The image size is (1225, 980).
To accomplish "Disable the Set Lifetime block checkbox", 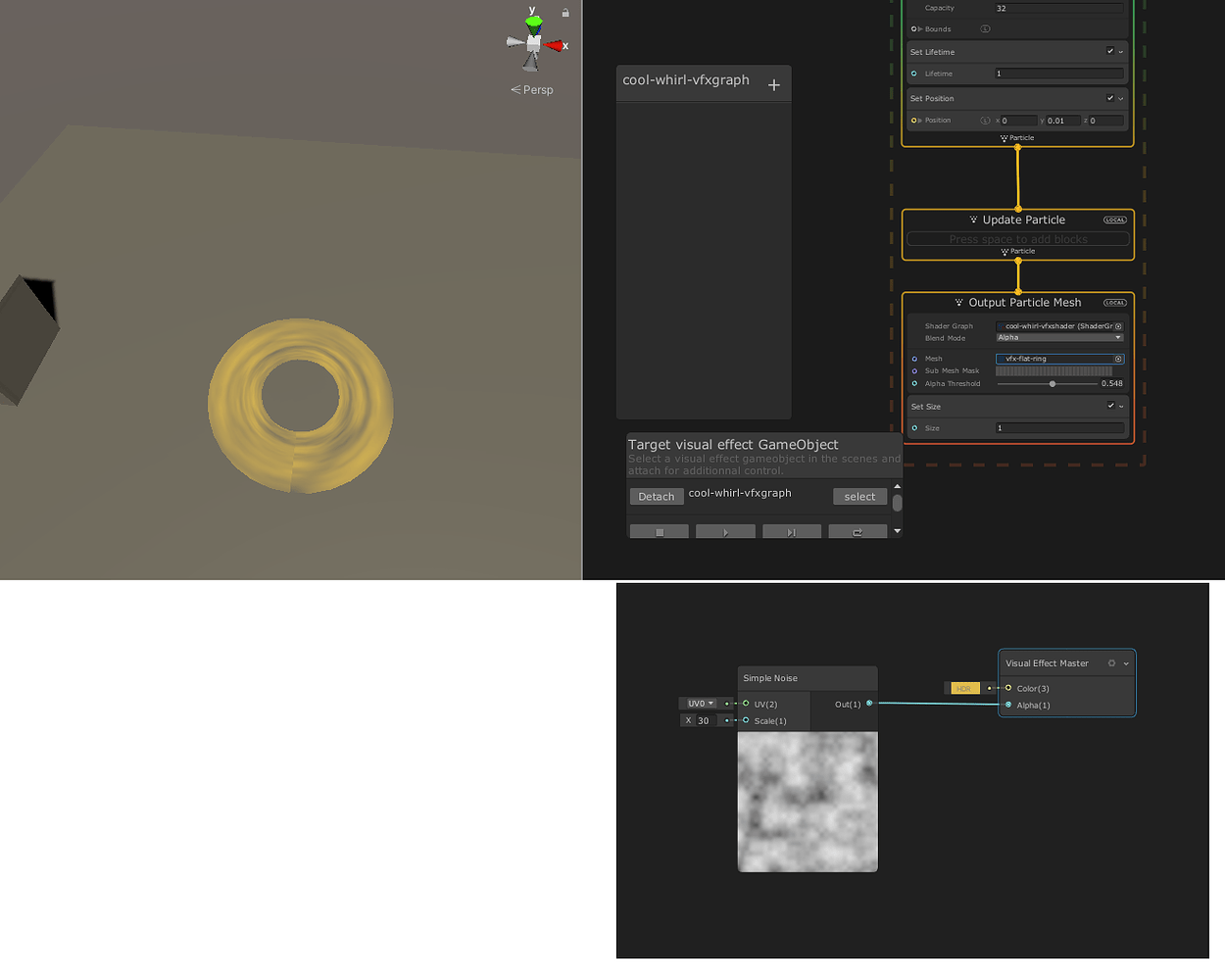I will (x=1109, y=51).
